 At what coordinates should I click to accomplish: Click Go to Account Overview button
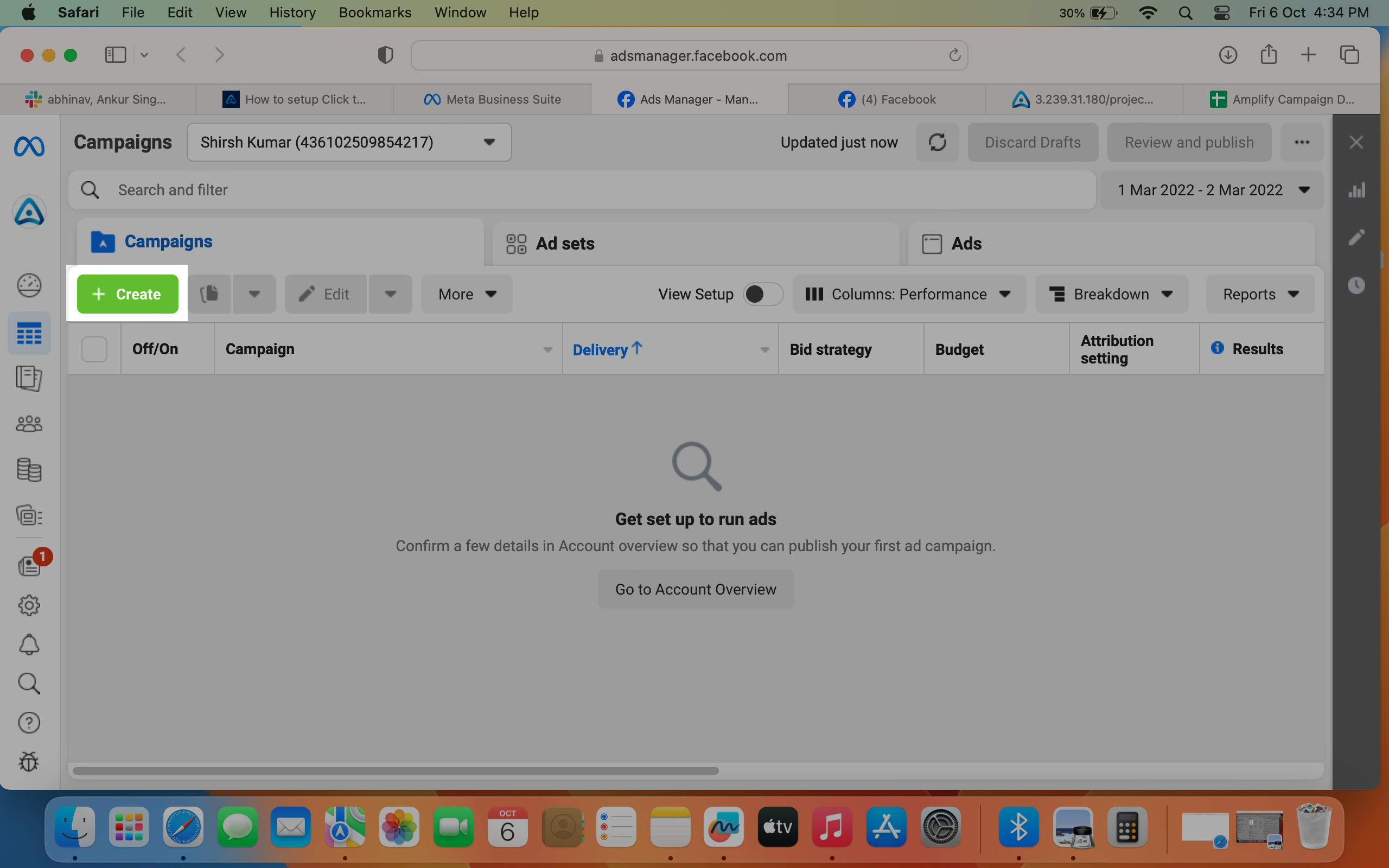[x=696, y=589]
